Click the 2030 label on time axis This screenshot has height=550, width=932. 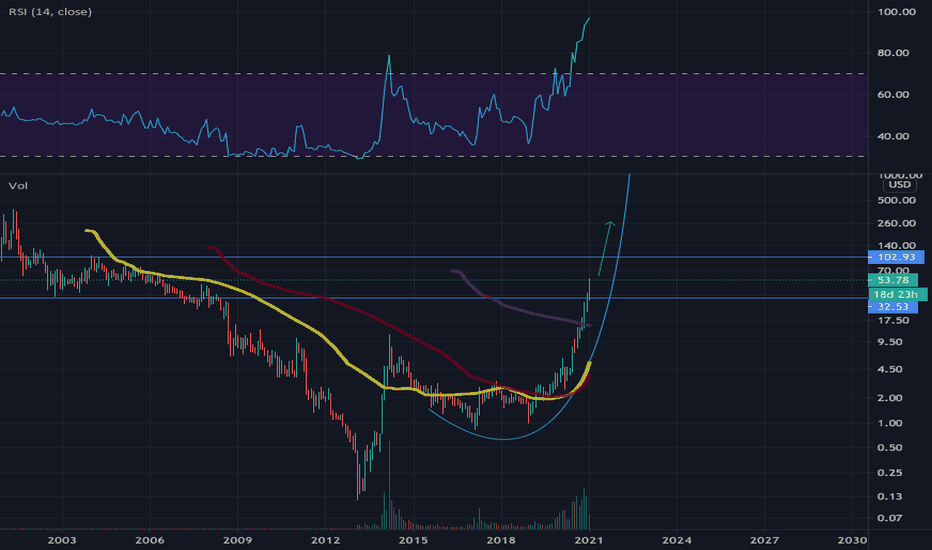coord(852,540)
